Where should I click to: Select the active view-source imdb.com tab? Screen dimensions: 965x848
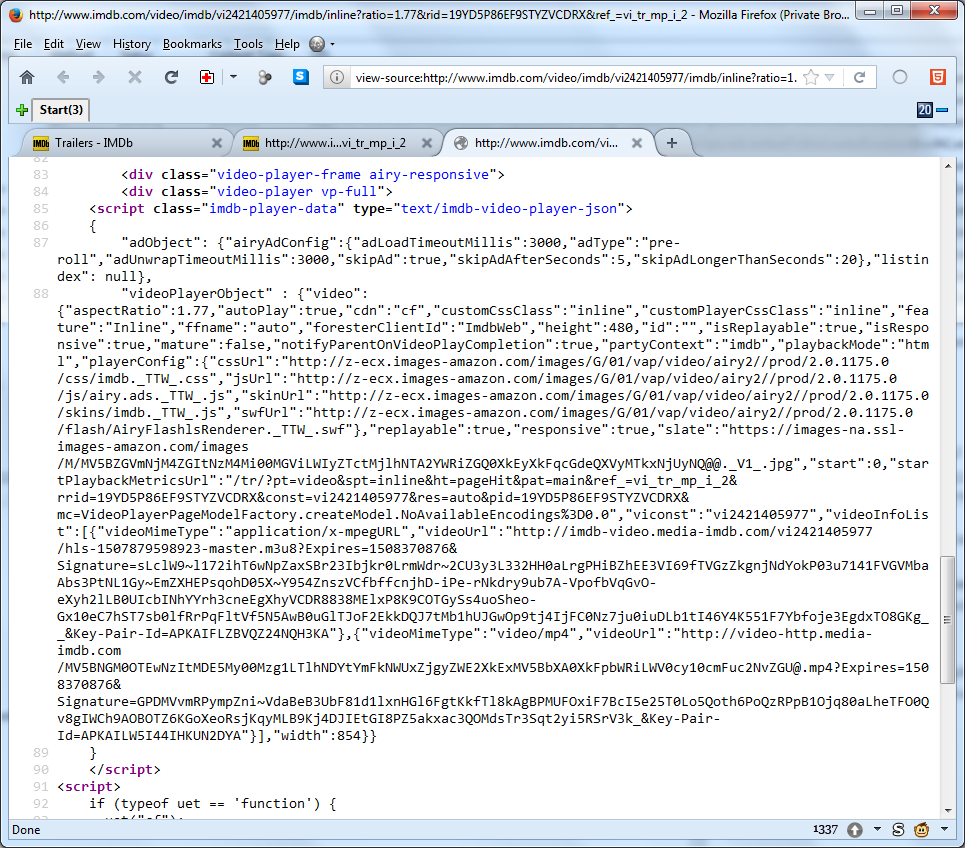click(x=547, y=143)
